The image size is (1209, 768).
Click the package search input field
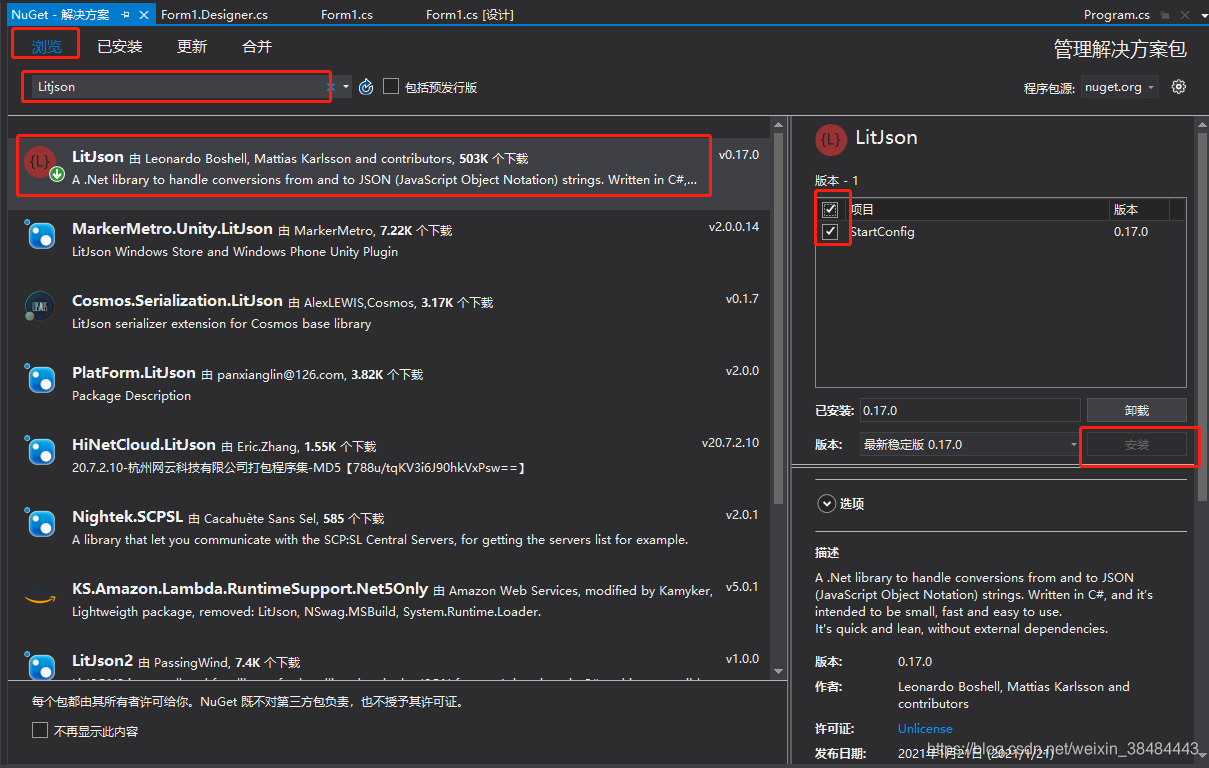[x=178, y=87]
